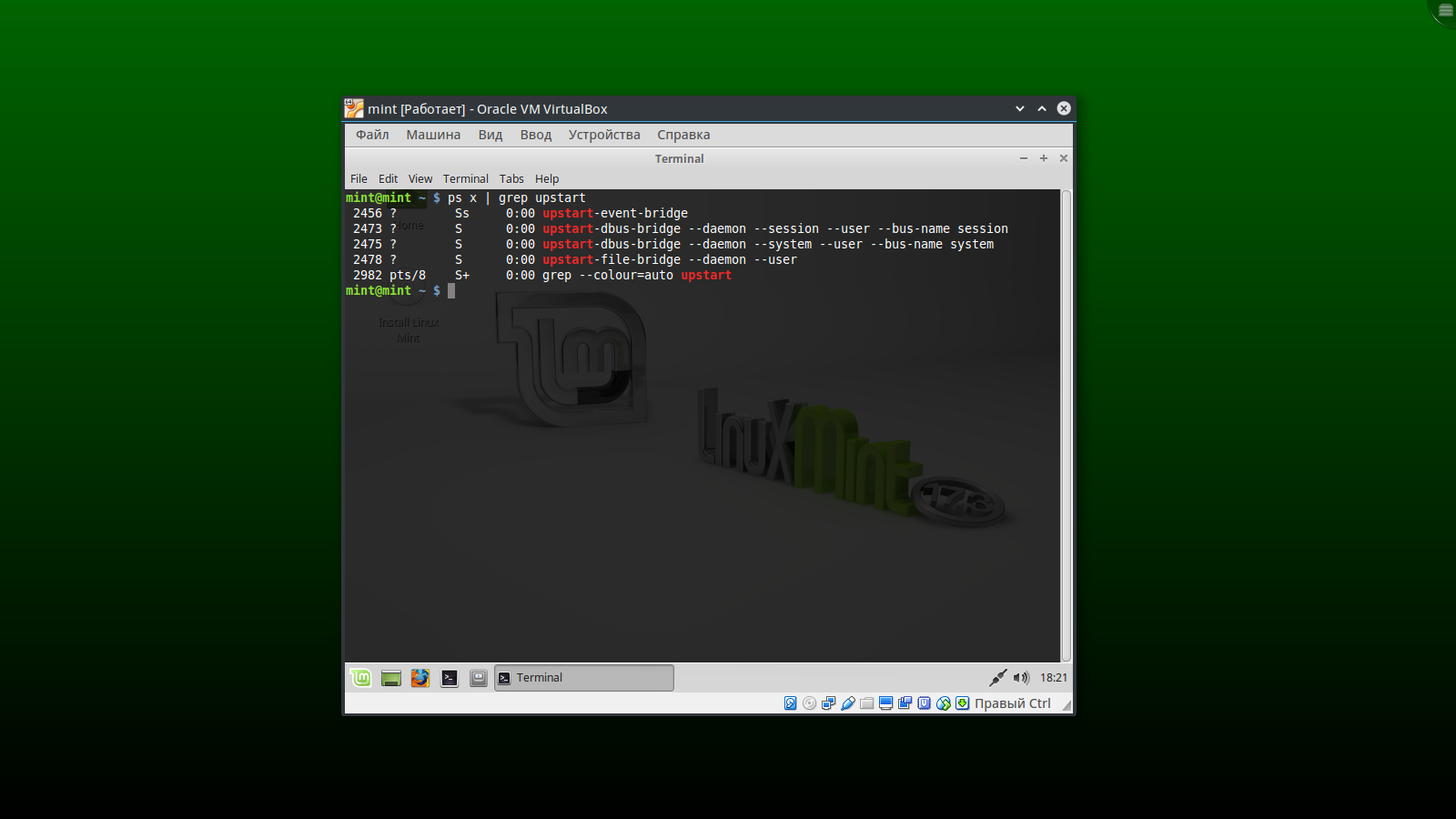
Task: Click the optical disc status icon
Action: click(x=809, y=703)
